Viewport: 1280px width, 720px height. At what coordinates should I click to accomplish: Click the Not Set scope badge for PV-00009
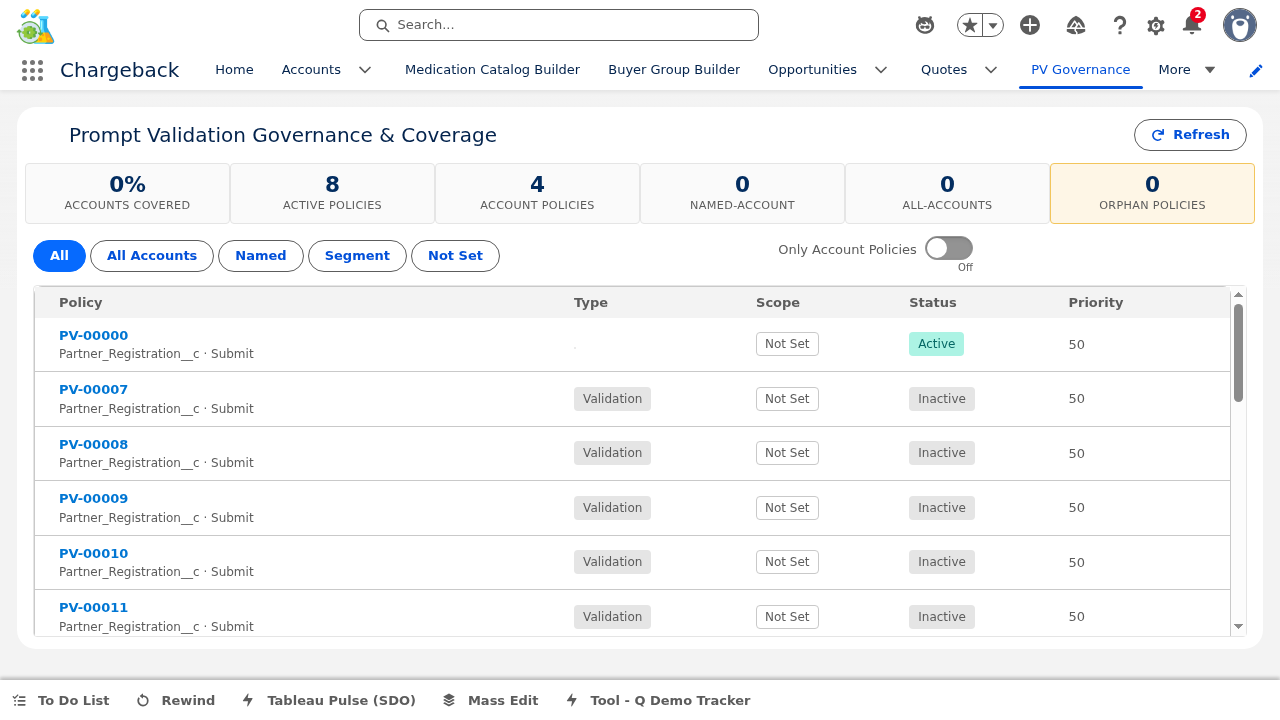coord(787,508)
